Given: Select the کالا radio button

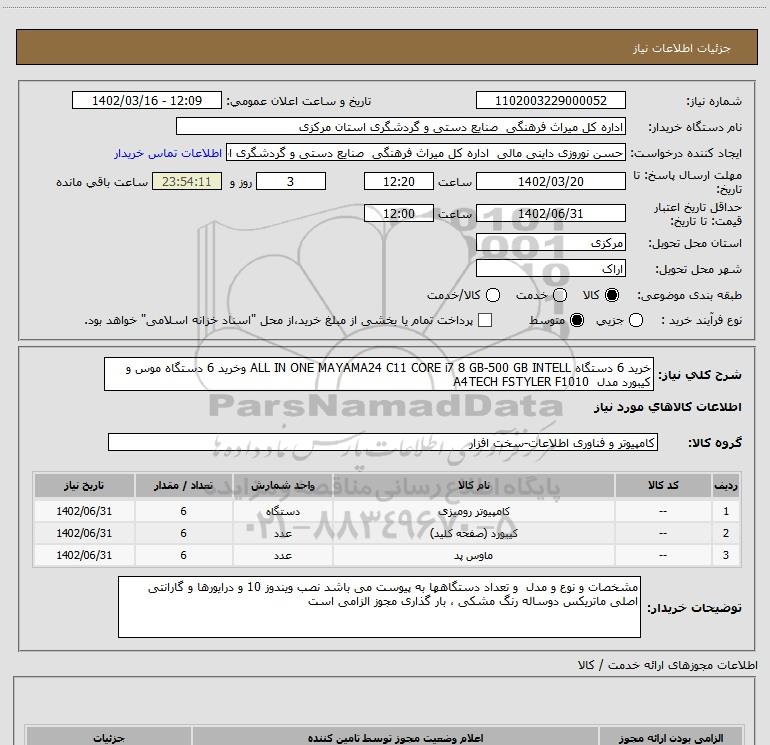Looking at the screenshot, I should pyautogui.click(x=612, y=295).
